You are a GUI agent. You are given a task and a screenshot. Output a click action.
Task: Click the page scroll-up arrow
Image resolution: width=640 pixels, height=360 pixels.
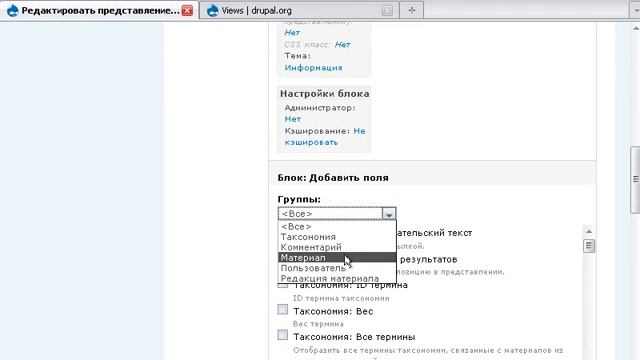636,29
